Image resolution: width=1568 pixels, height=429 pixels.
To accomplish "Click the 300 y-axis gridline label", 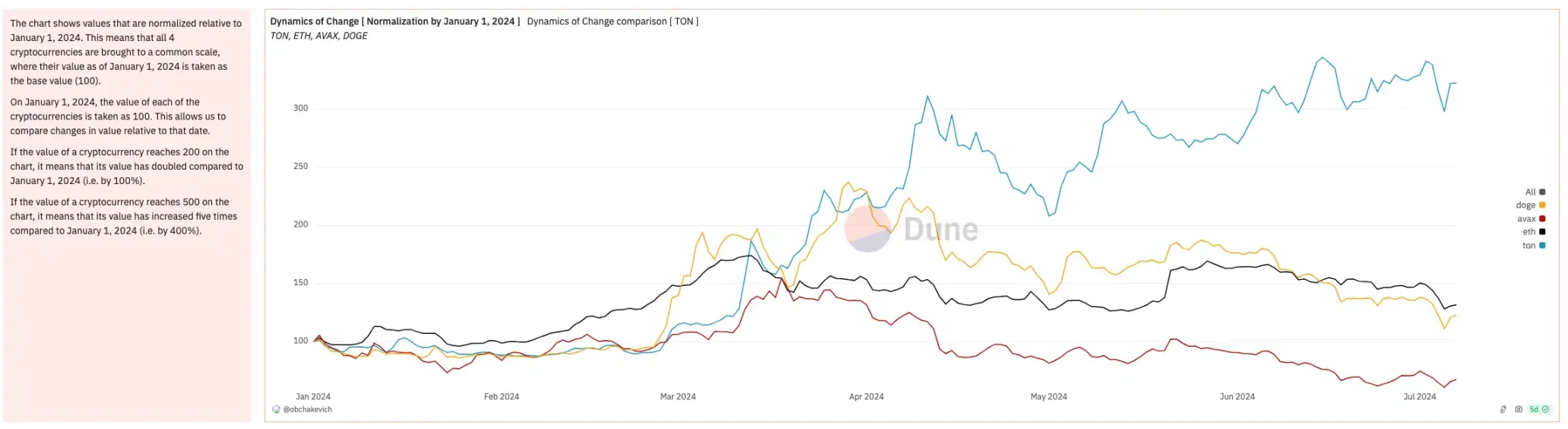I will pos(300,108).
